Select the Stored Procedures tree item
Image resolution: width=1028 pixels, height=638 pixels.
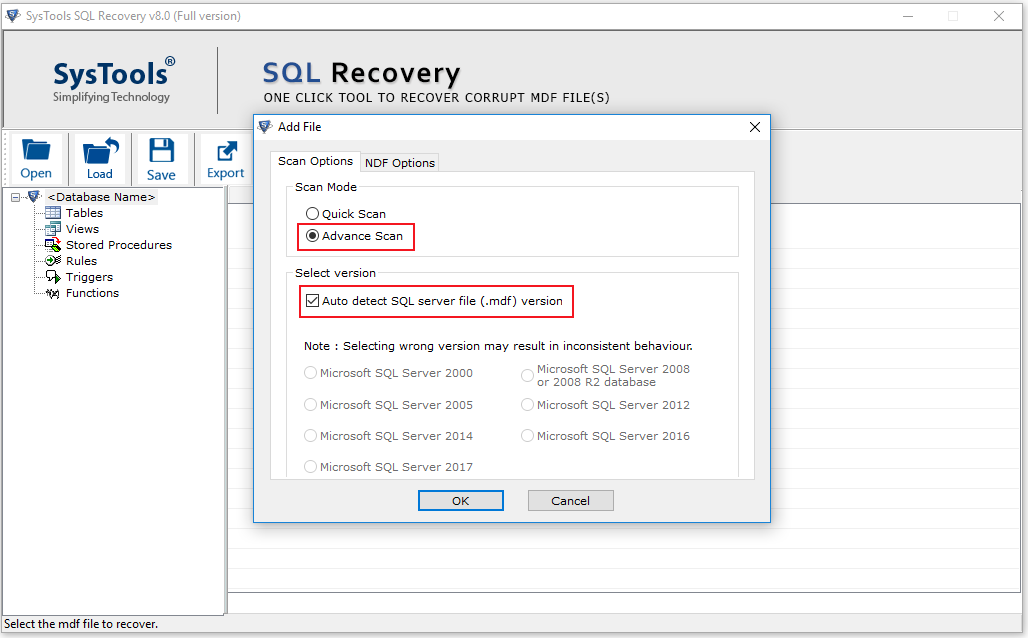click(x=119, y=245)
